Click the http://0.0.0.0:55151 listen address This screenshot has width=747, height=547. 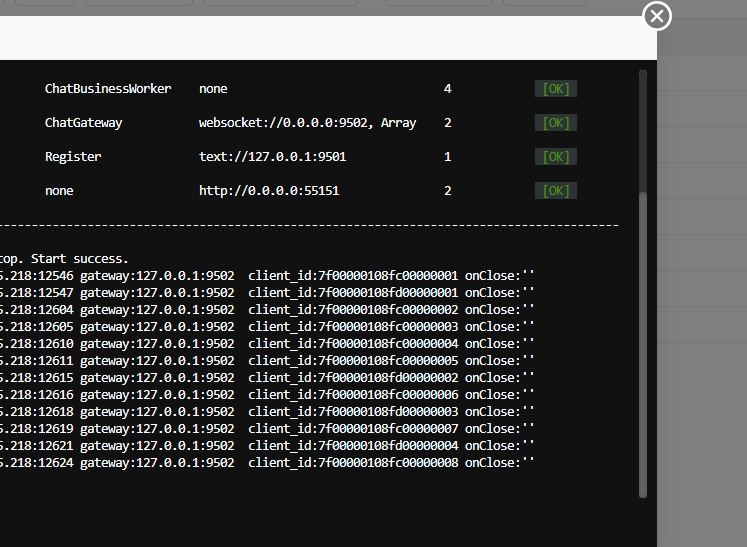[x=269, y=191]
